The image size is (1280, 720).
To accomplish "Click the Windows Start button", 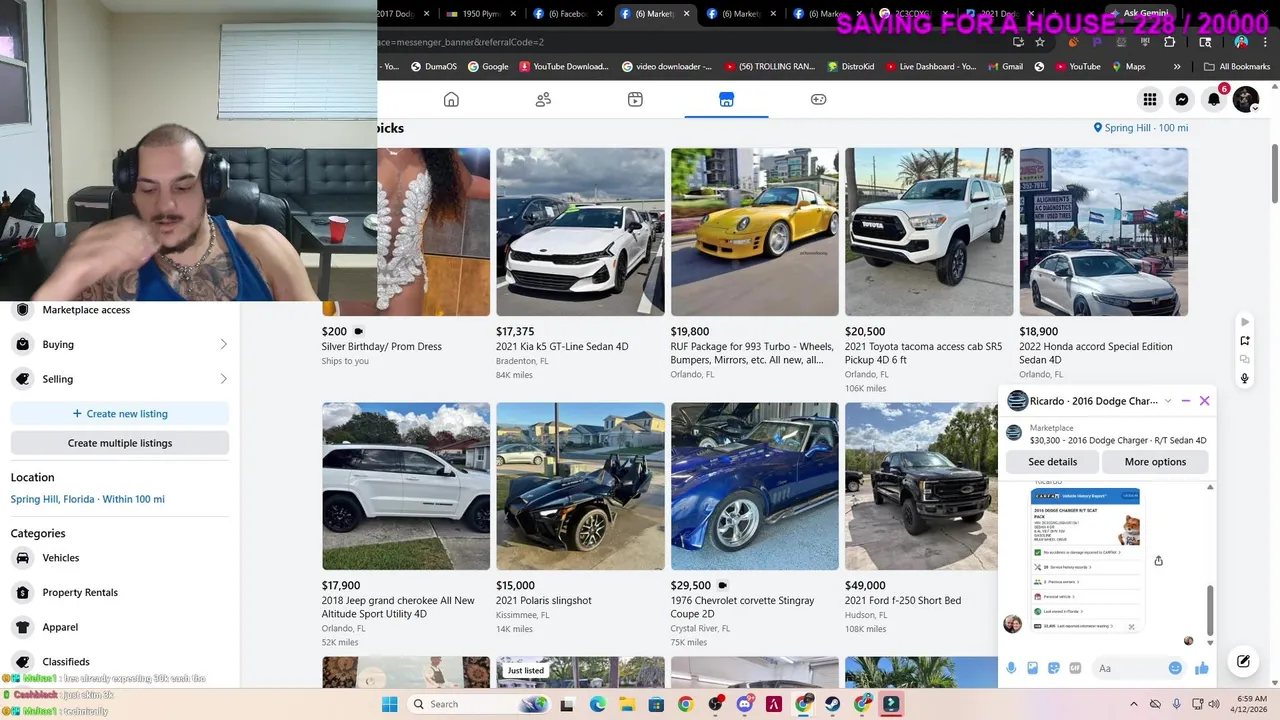I will click(390, 704).
